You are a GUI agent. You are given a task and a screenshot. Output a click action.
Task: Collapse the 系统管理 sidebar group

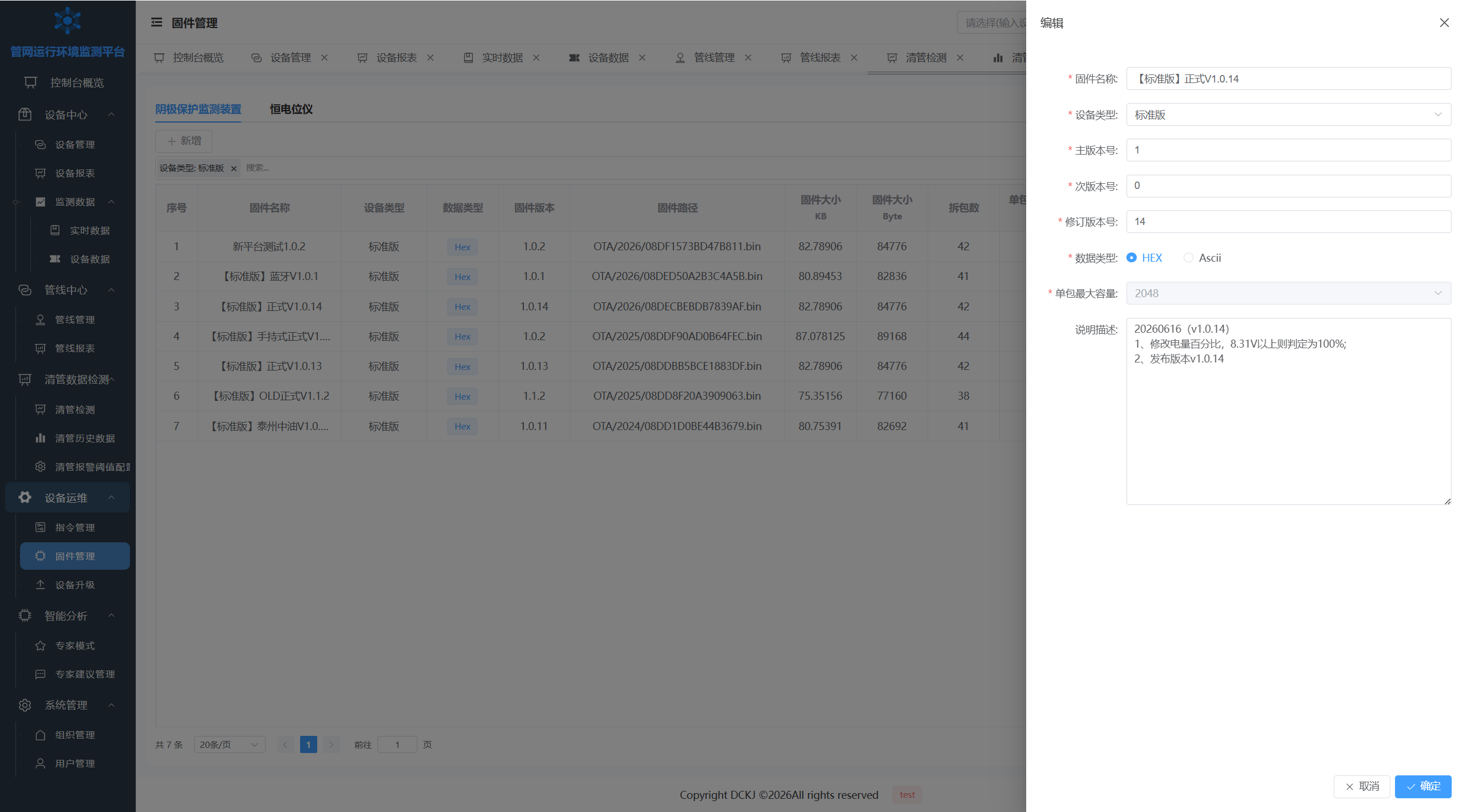pyautogui.click(x=112, y=705)
